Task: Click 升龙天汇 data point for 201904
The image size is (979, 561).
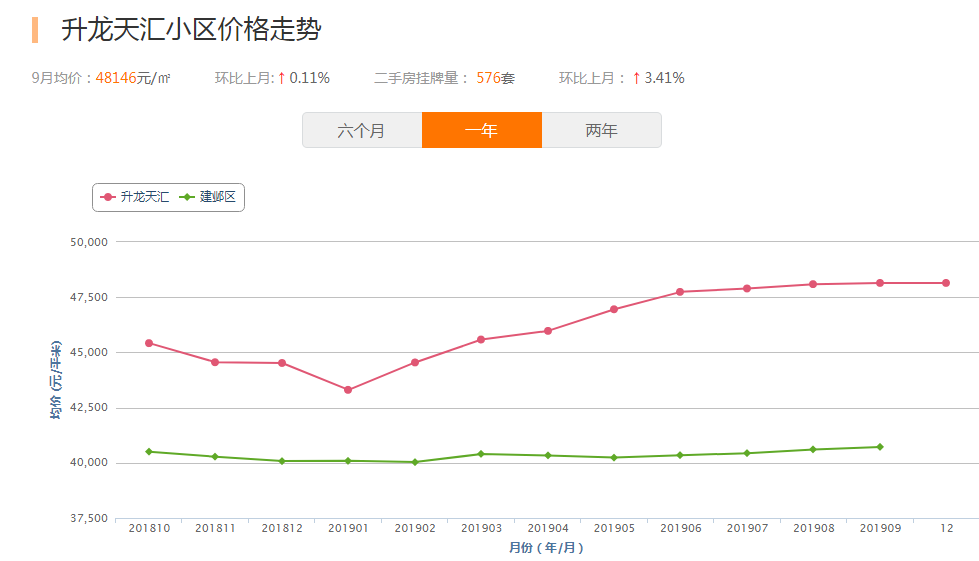Action: [548, 331]
